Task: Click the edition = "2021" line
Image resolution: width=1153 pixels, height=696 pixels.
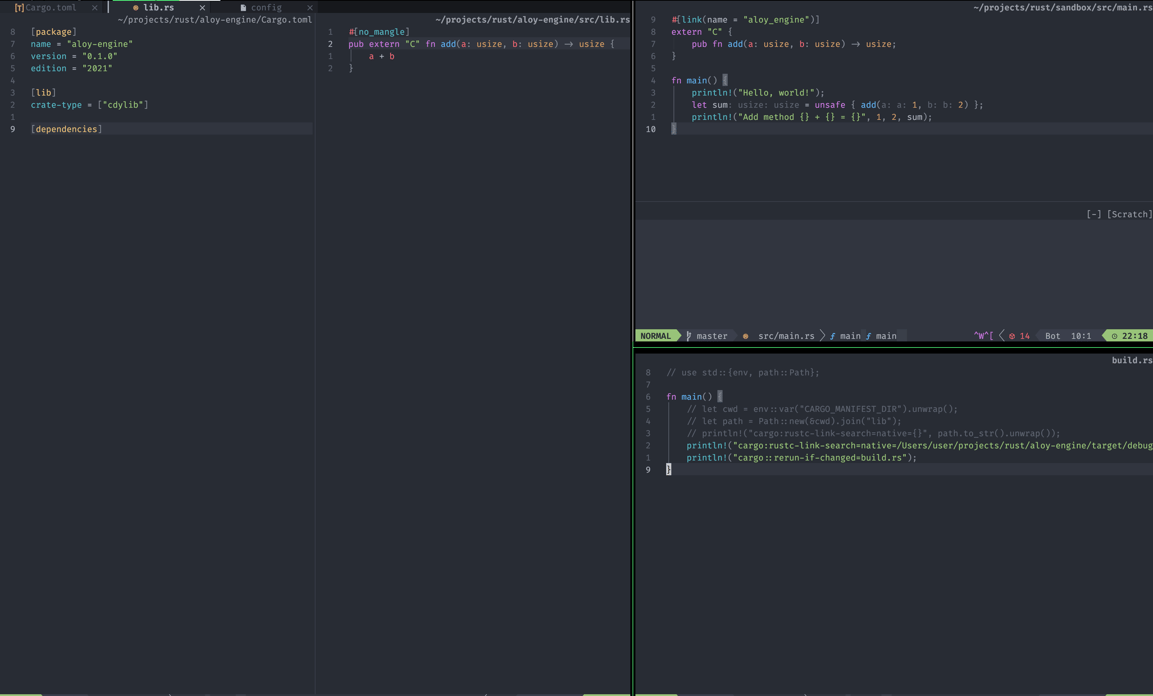Action: 71,68
